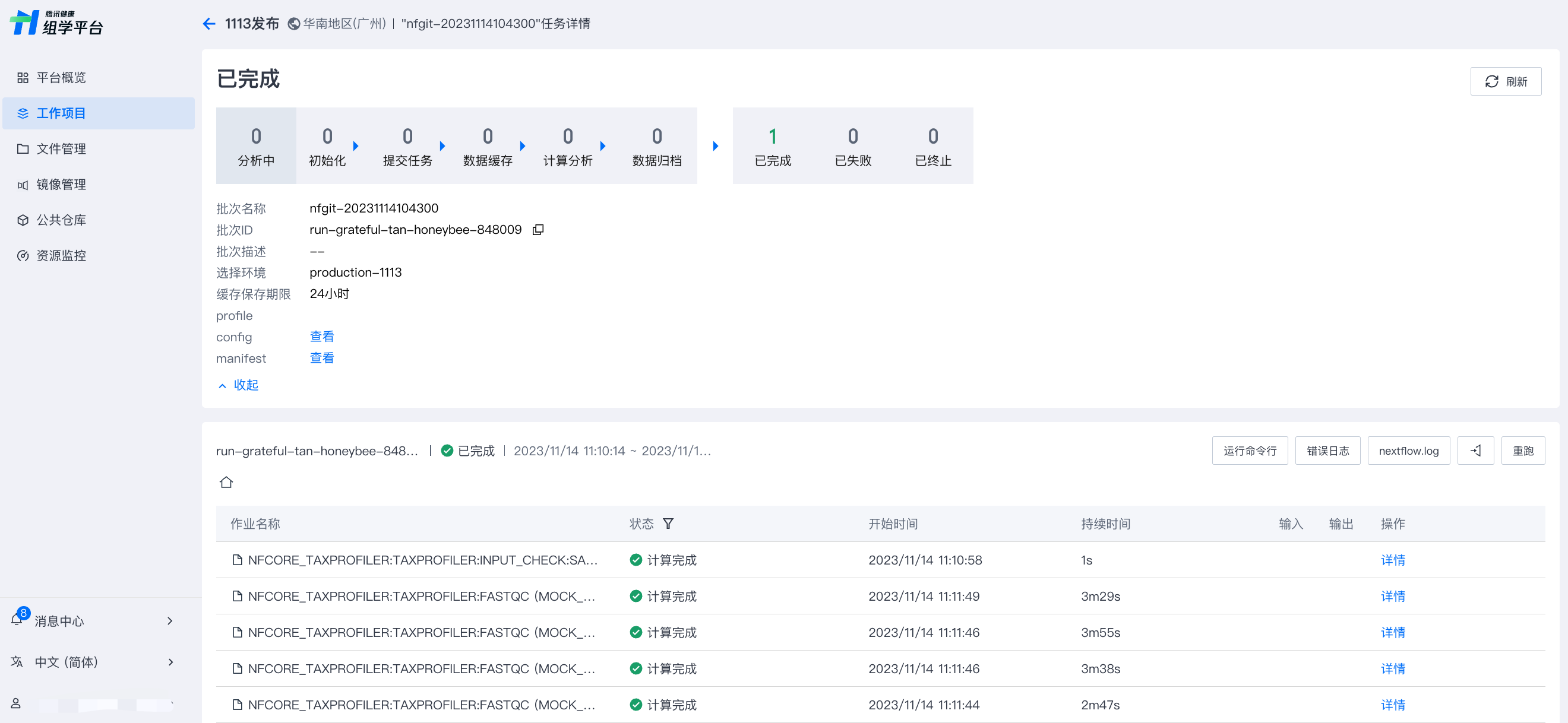Click the region globe icon for 华南地区
The height and width of the screenshot is (723, 1568).
[x=294, y=24]
